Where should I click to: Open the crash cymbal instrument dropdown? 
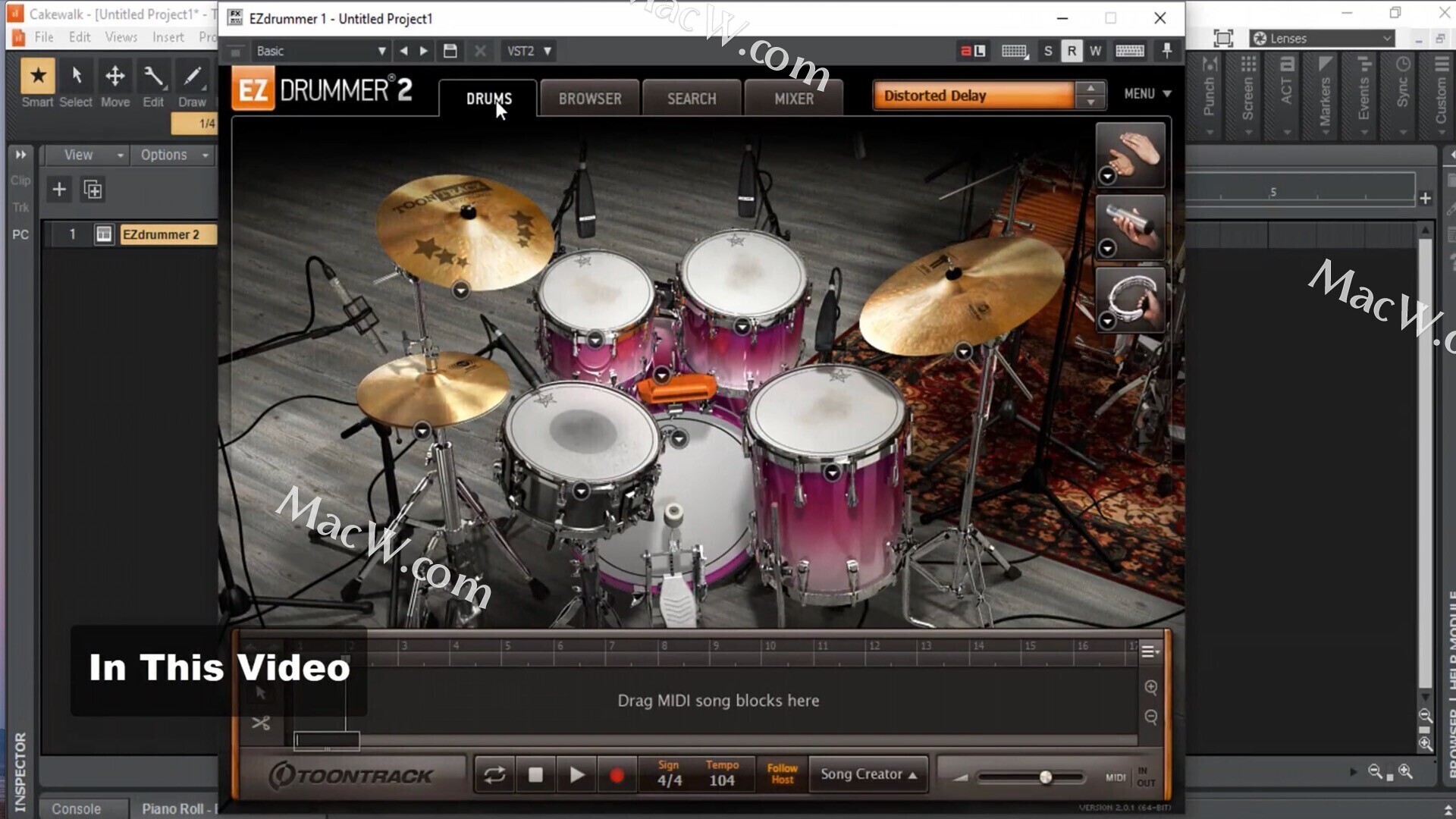point(461,290)
